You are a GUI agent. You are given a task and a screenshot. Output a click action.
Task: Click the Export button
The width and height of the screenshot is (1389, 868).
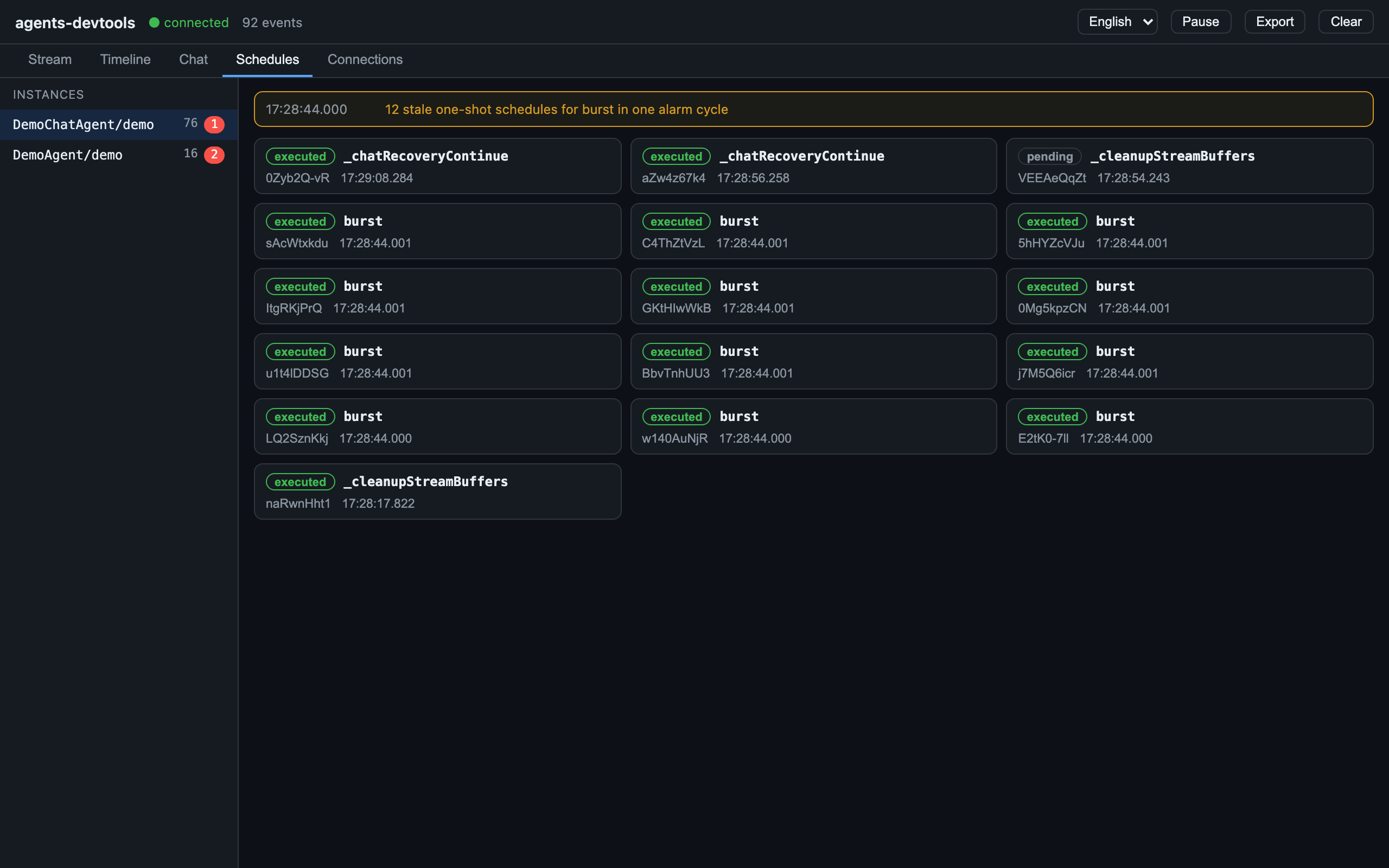tap(1274, 22)
